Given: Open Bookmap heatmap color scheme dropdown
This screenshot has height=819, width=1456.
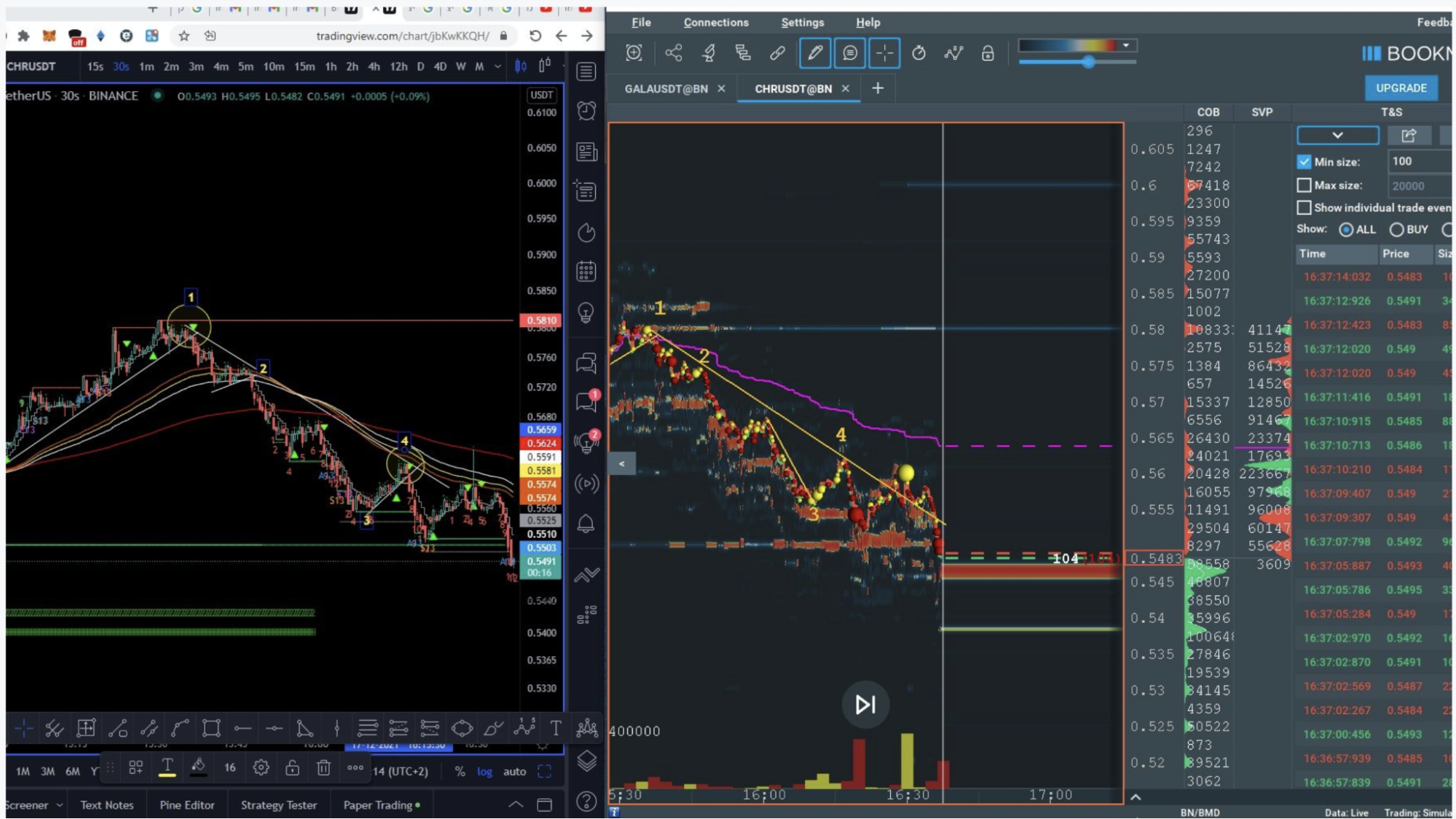Looking at the screenshot, I should point(1126,46).
